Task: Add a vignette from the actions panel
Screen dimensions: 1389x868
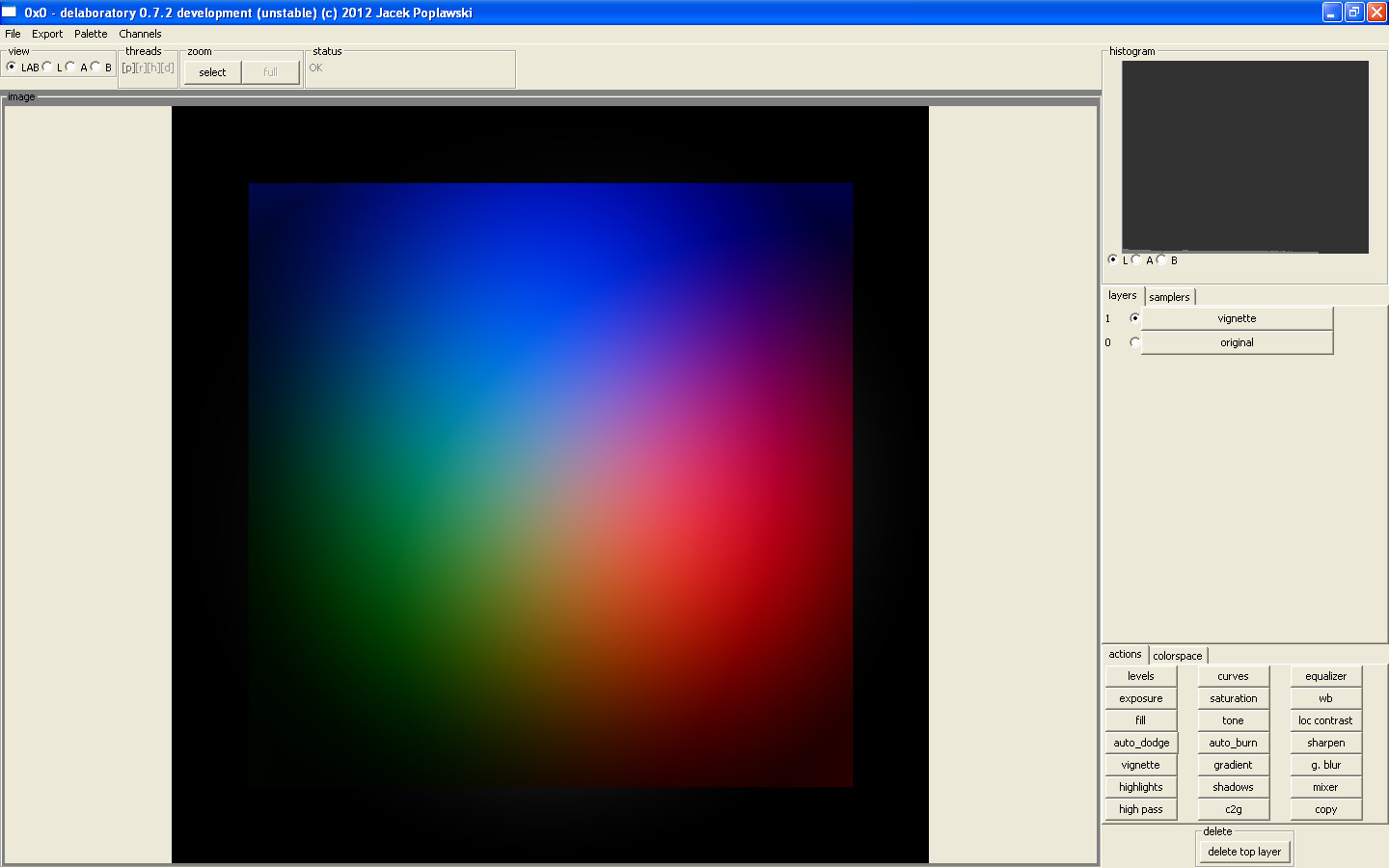Action: click(1141, 765)
